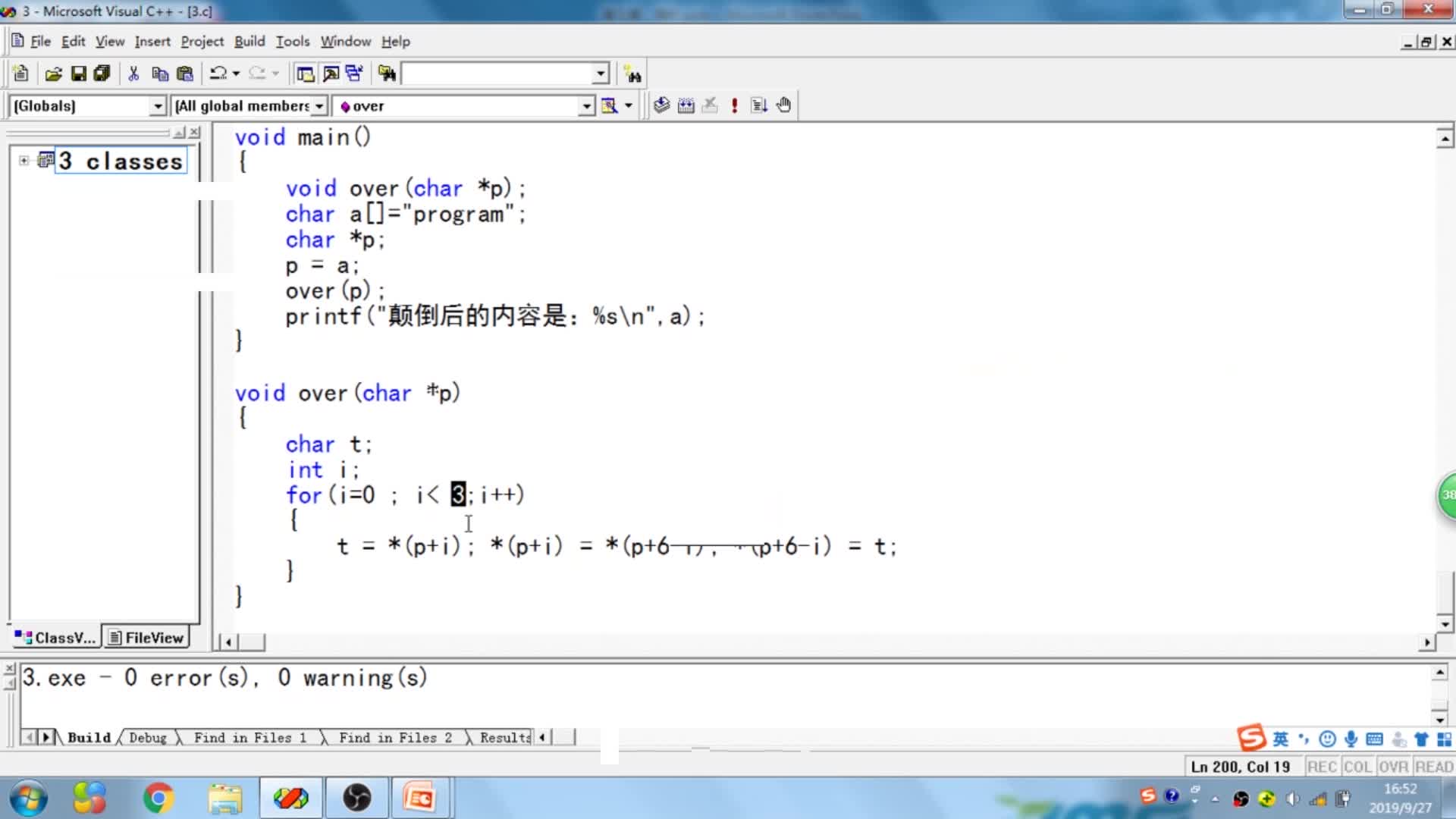This screenshot has width=1456, height=819.
Task: Open the Find in Files 1 tab
Action: tap(249, 737)
